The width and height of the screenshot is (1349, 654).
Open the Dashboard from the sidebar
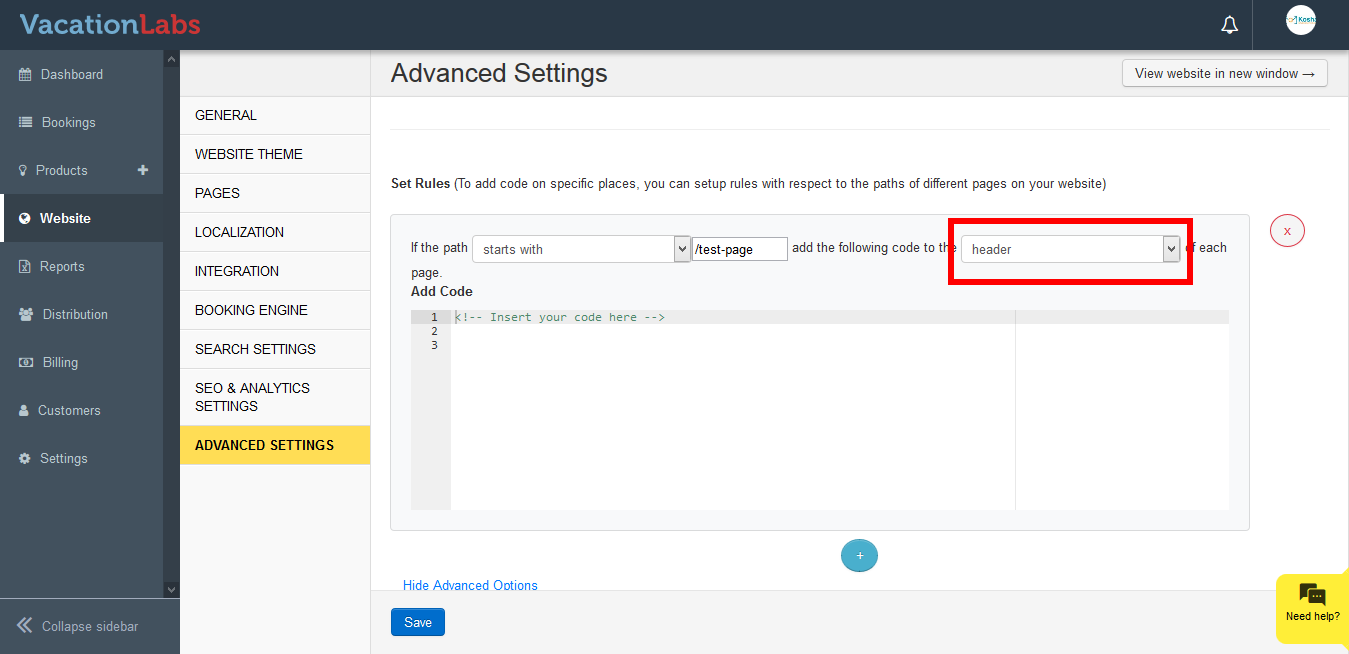point(71,75)
